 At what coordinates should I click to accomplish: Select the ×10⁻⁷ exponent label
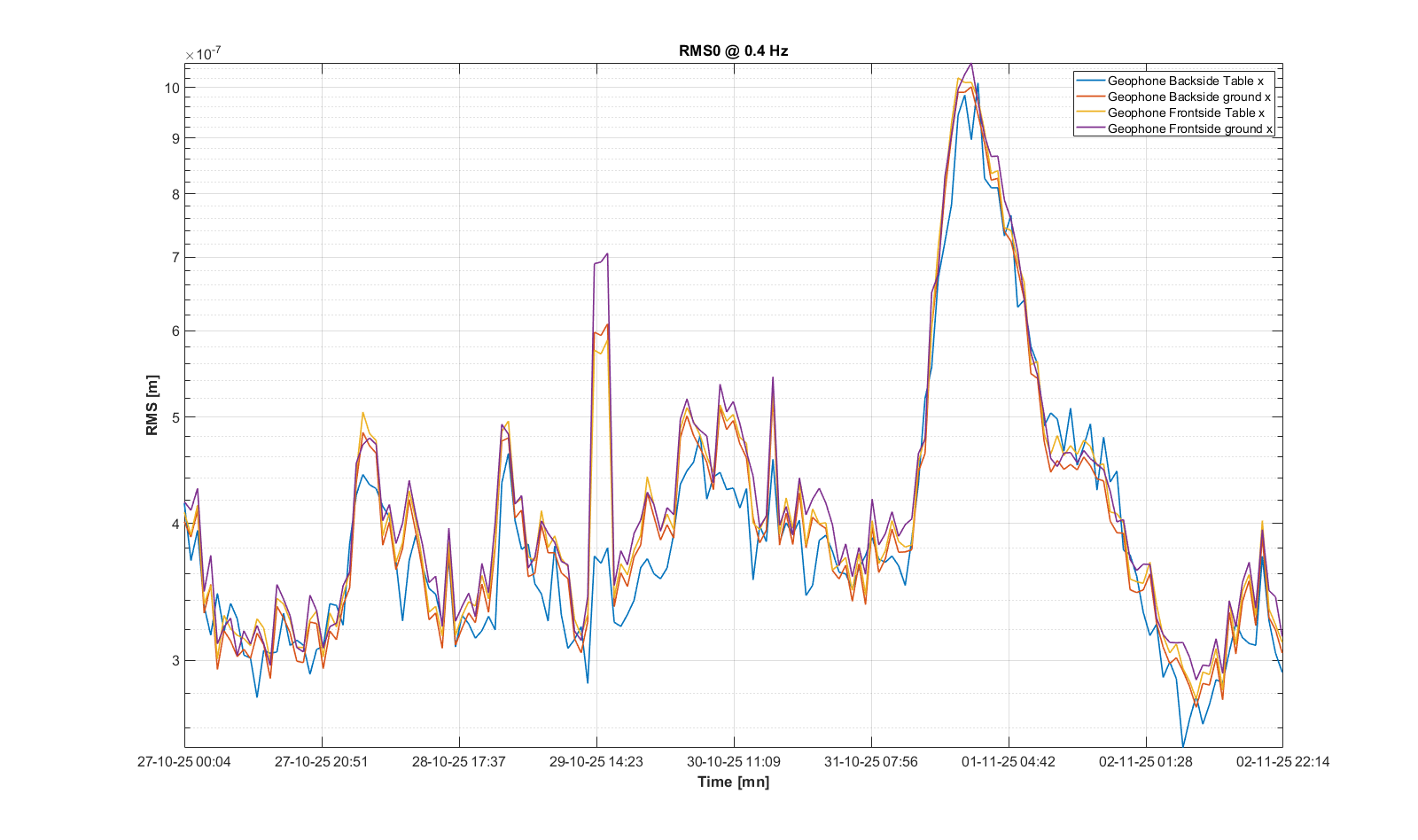[203, 54]
